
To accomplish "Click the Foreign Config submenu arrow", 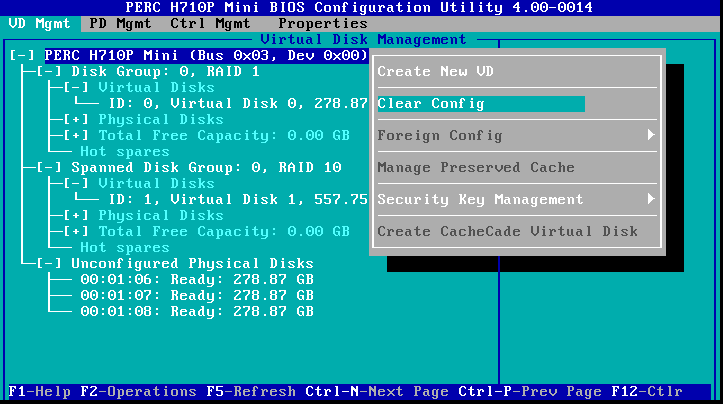I will pos(651,135).
